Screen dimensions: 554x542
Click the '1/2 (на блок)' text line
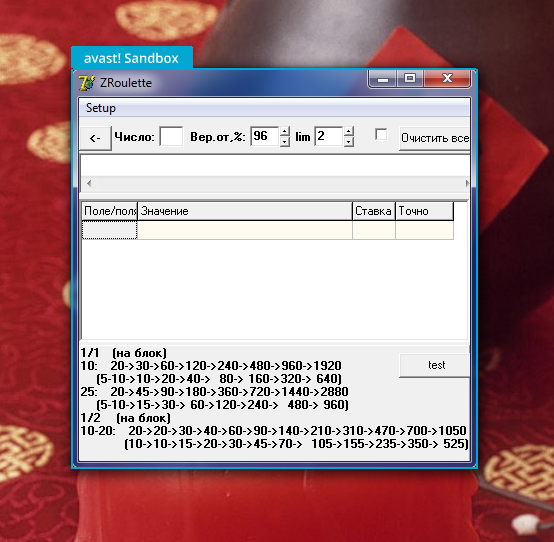[125, 418]
